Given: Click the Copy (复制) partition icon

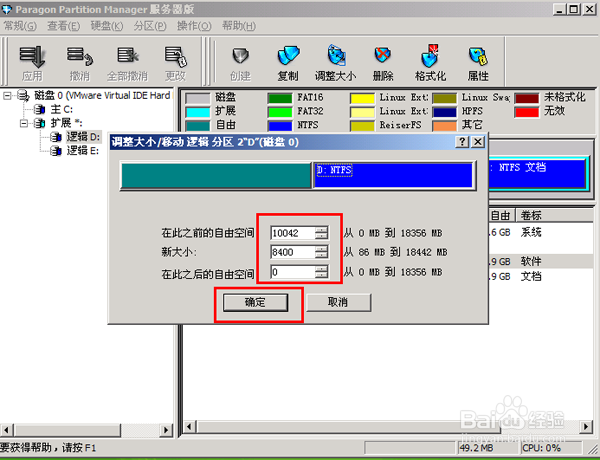Looking at the screenshot, I should [x=288, y=56].
